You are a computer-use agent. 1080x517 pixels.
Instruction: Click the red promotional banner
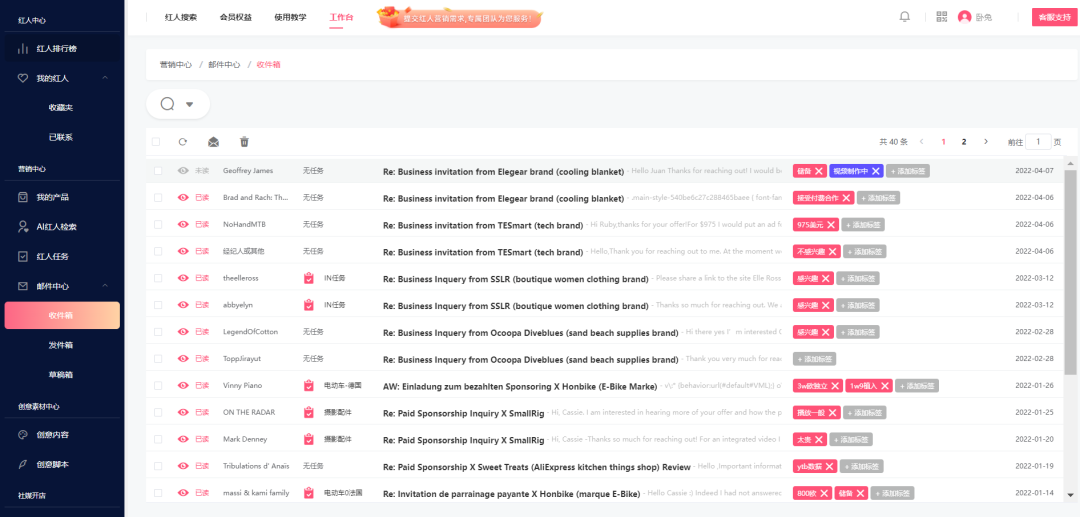[x=459, y=18]
